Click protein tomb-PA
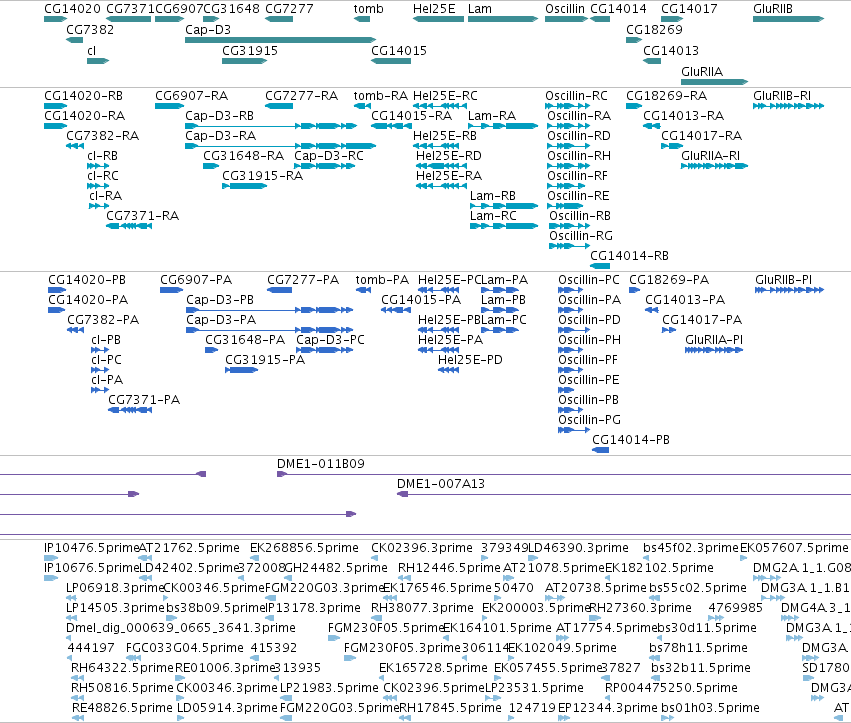 point(382,280)
